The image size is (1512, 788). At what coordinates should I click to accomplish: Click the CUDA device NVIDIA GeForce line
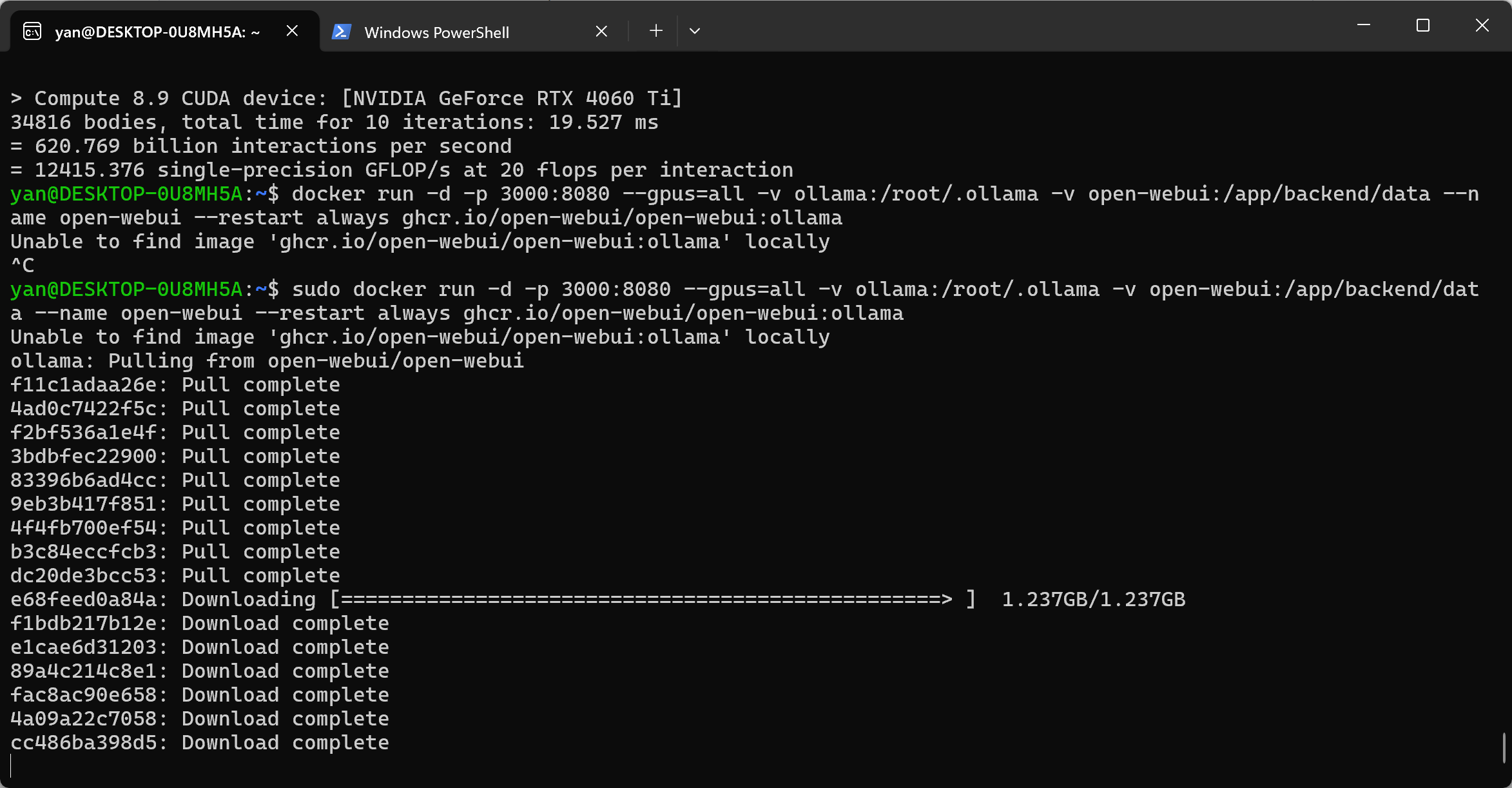click(x=346, y=98)
